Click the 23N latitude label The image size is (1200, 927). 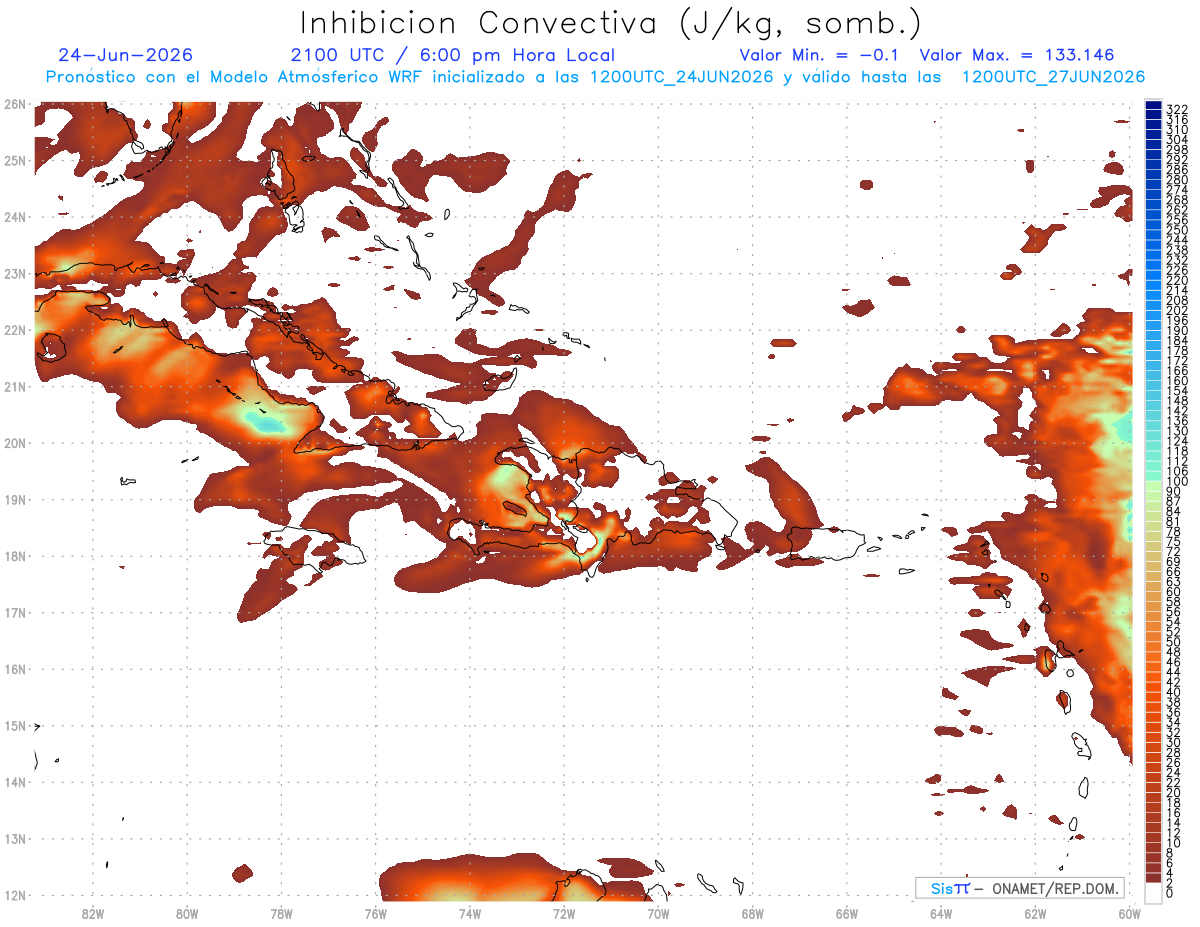(x=14, y=273)
